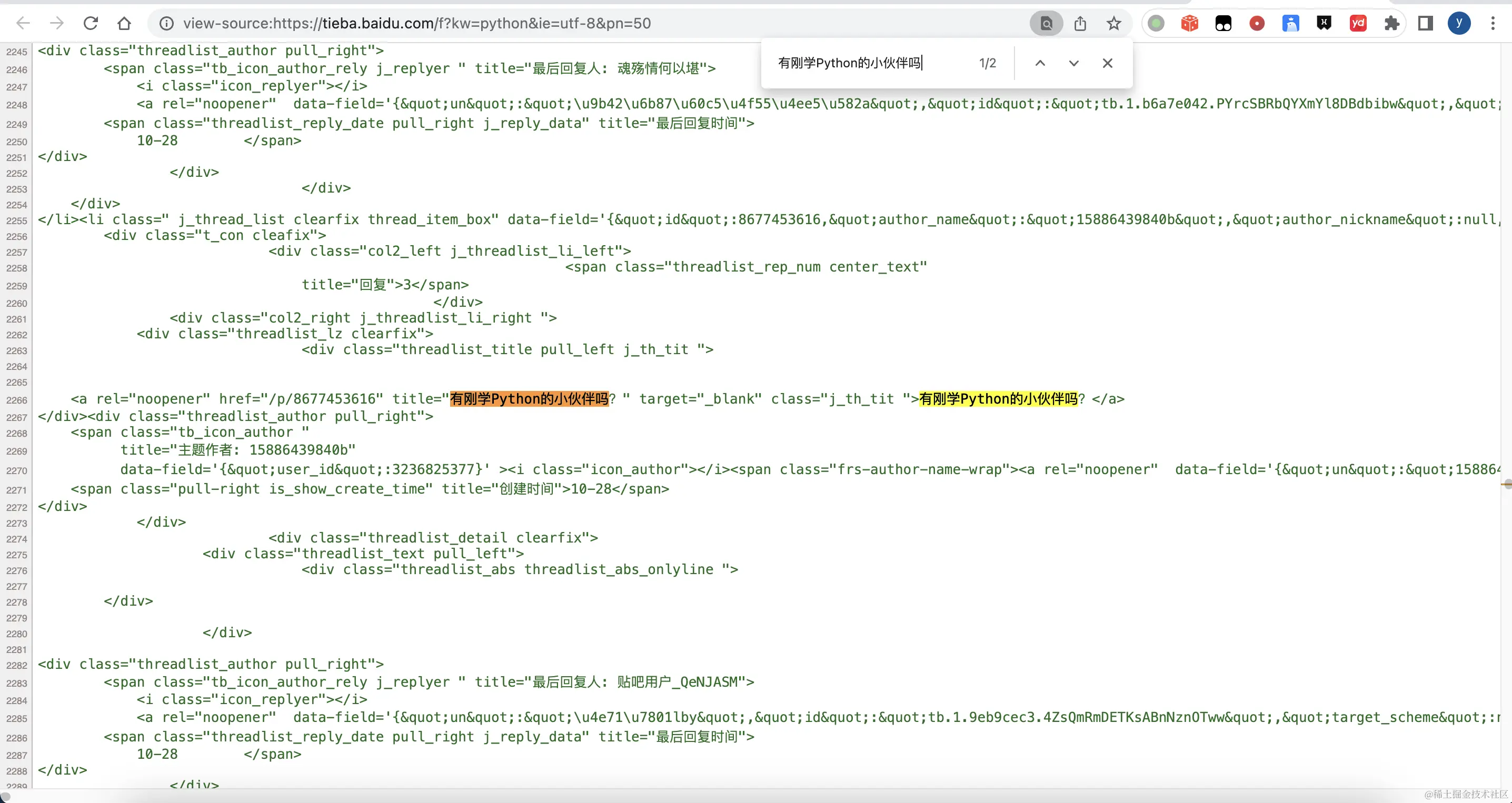This screenshot has width=1512, height=803.
Task: Share this page via the share icon
Action: coord(1080,24)
